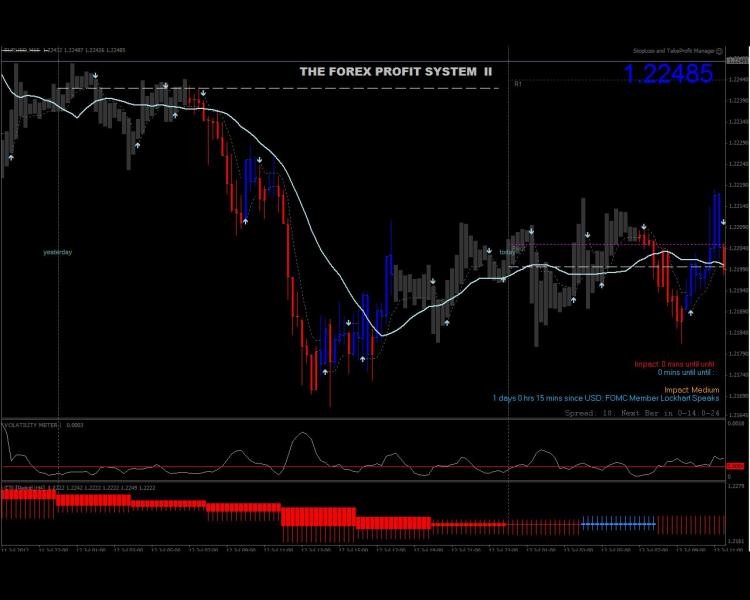Screen dimensions: 750x600
Task: Select the red 'Impact: 0 mins until' news line
Action: 674,364
